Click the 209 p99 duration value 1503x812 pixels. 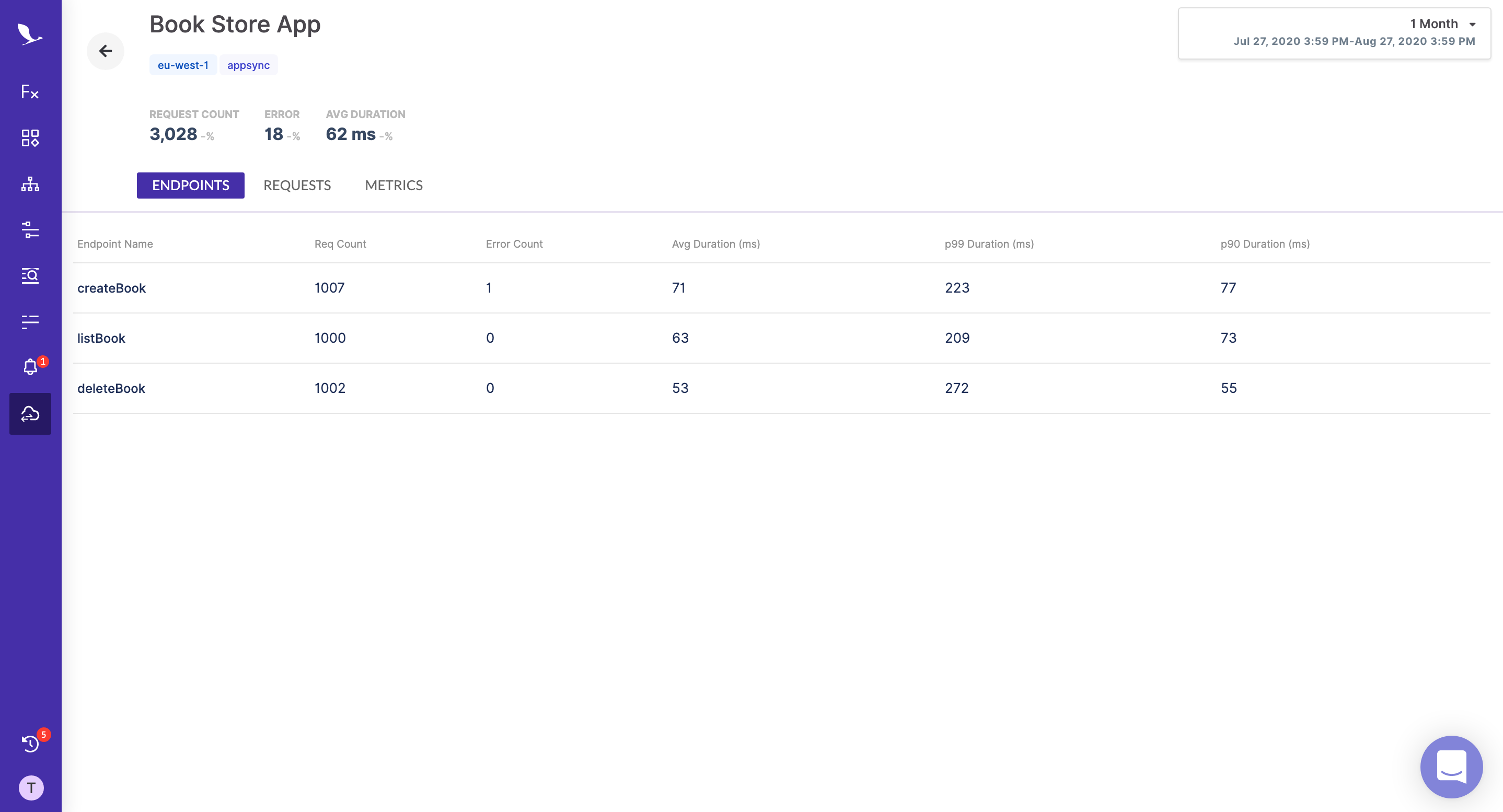[957, 338]
